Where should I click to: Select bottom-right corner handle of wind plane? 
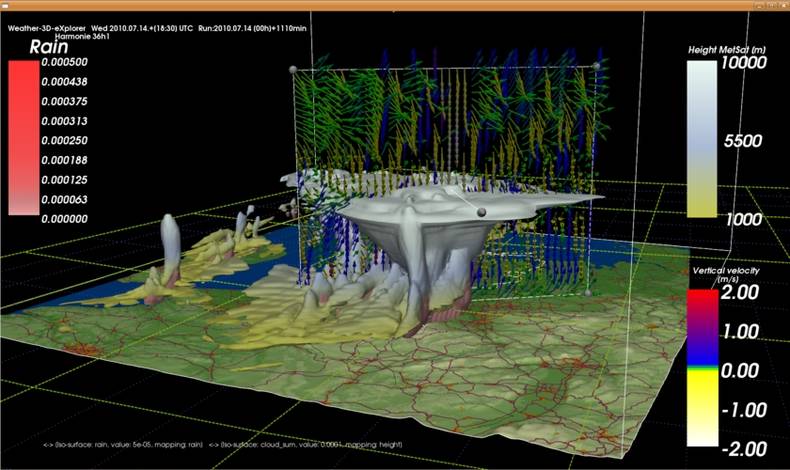coord(588,293)
